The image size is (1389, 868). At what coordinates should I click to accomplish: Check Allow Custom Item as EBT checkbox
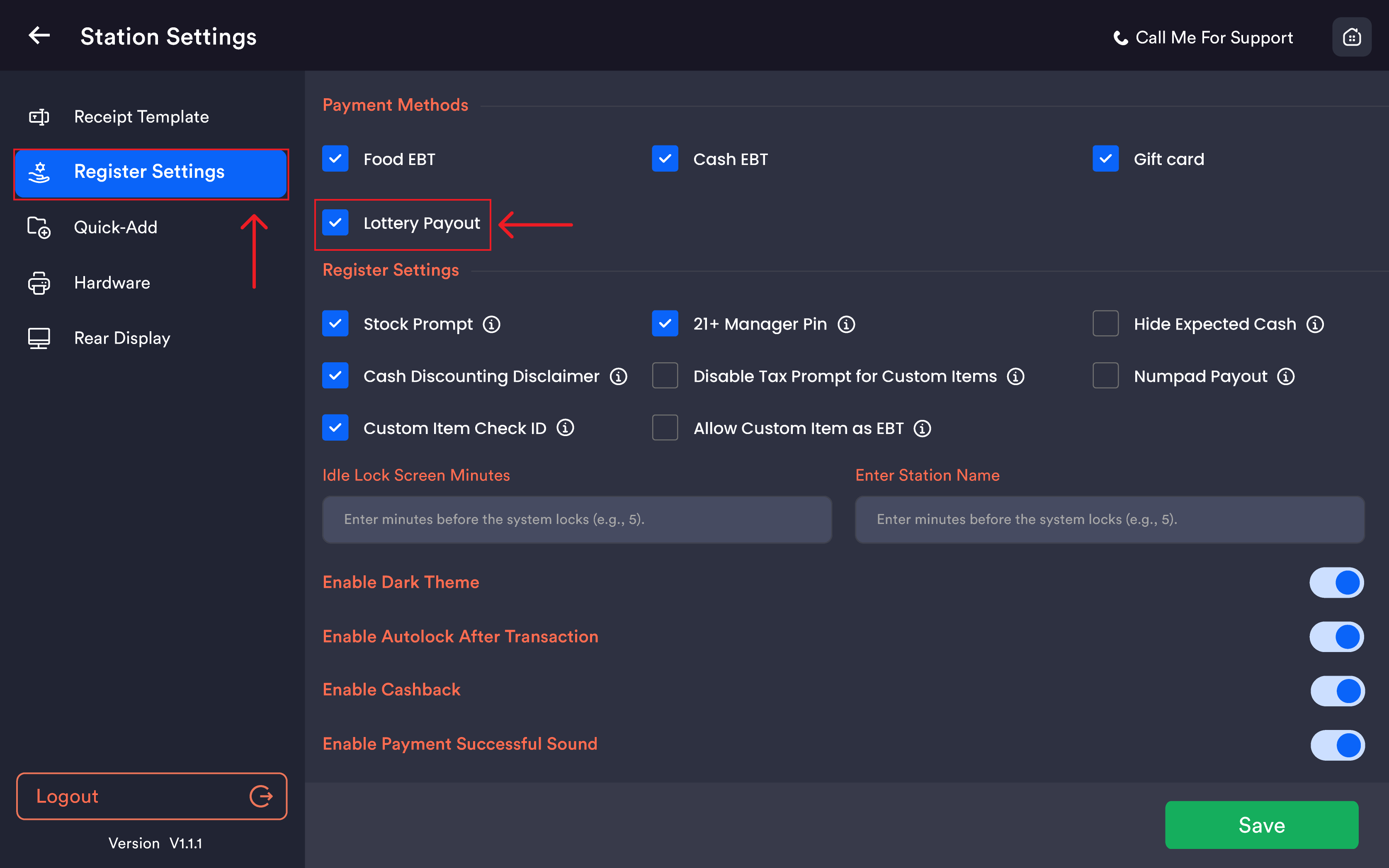pos(665,428)
